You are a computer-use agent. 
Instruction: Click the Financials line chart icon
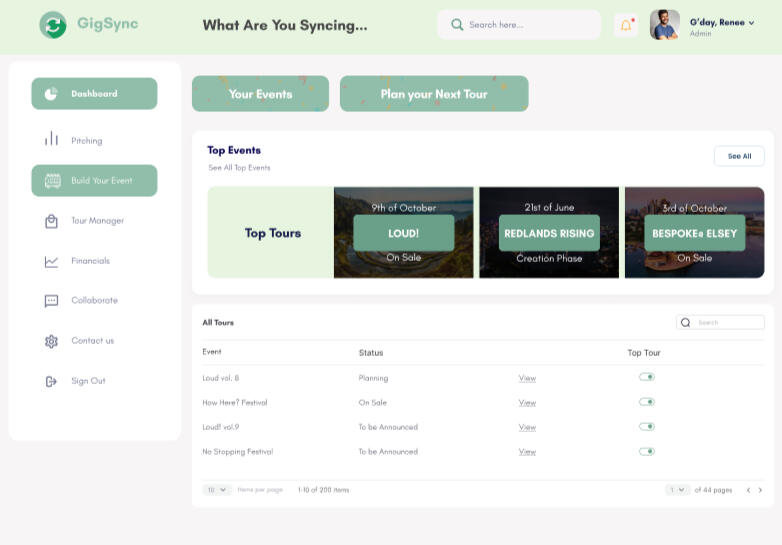point(51,261)
